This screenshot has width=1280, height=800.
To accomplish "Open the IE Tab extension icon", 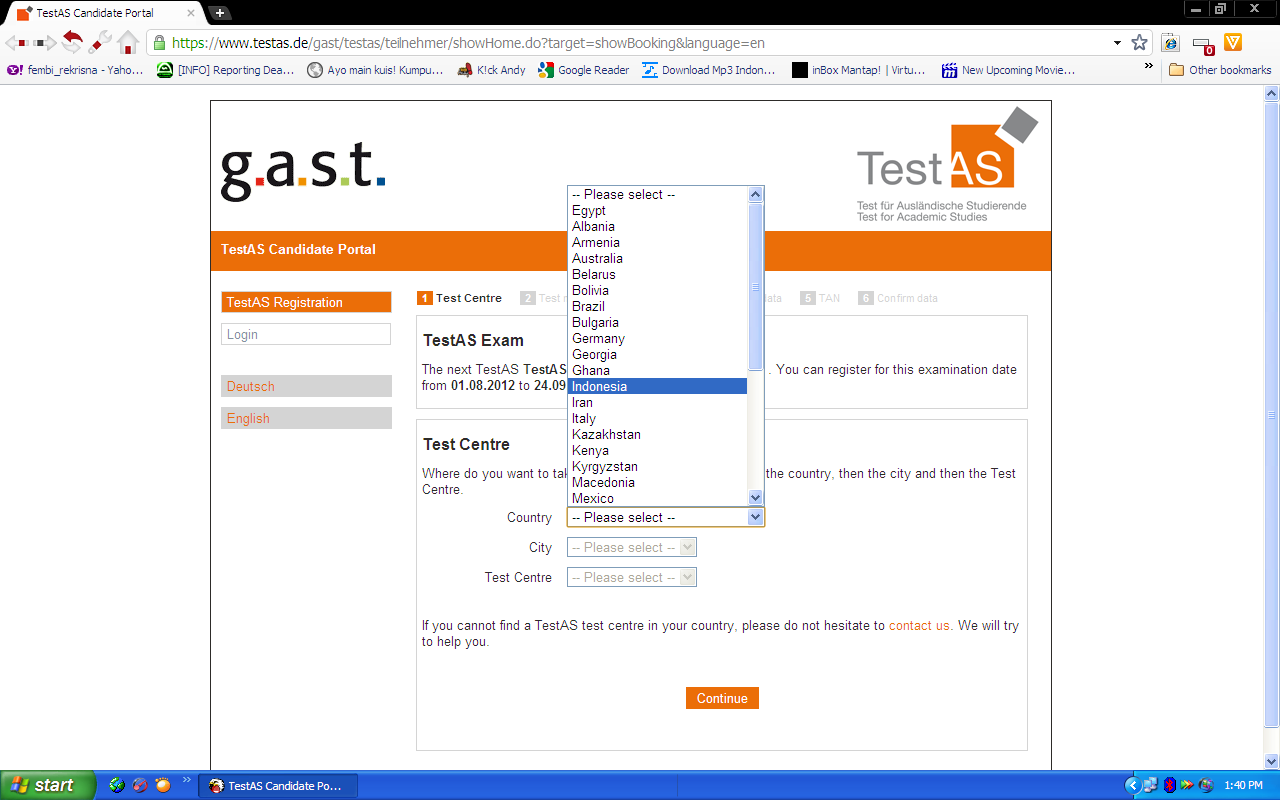I will click(x=1170, y=43).
